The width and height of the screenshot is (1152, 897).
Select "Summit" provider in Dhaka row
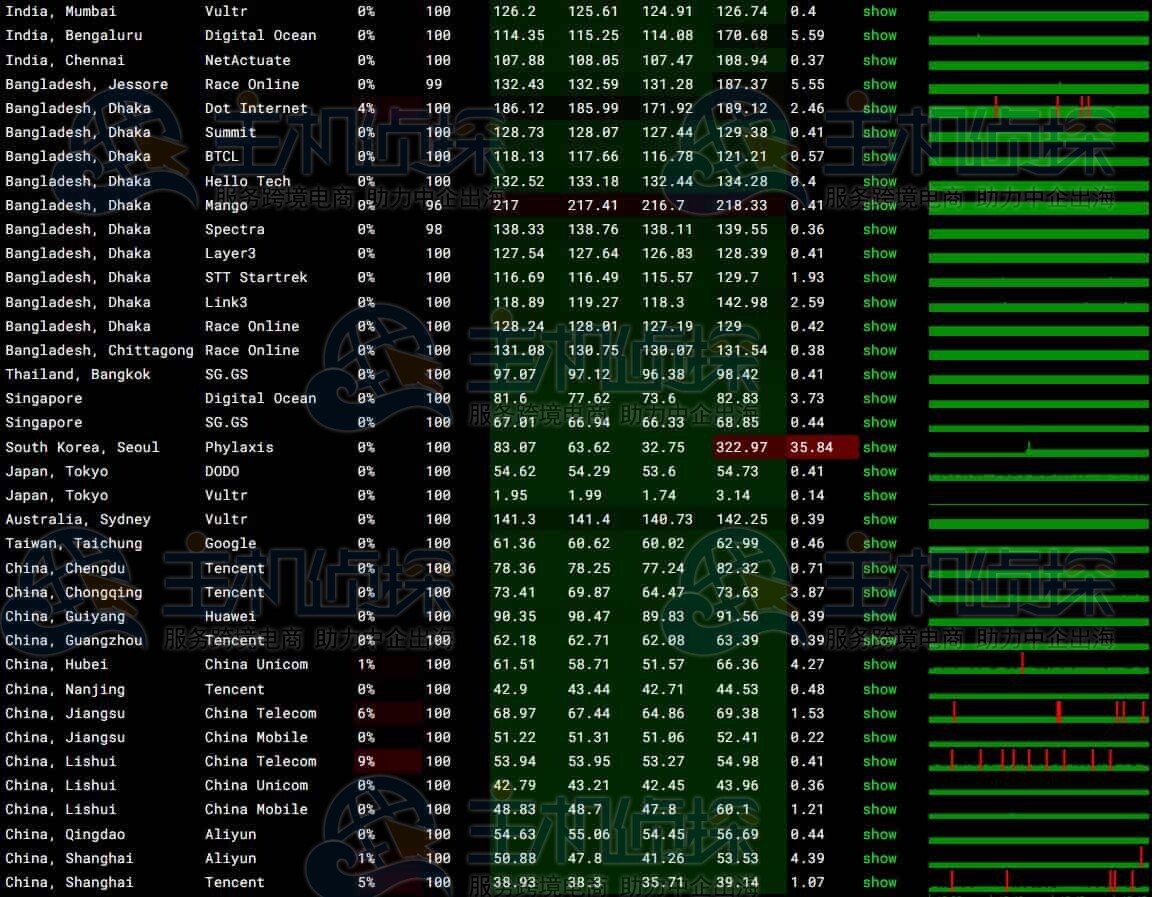click(230, 132)
